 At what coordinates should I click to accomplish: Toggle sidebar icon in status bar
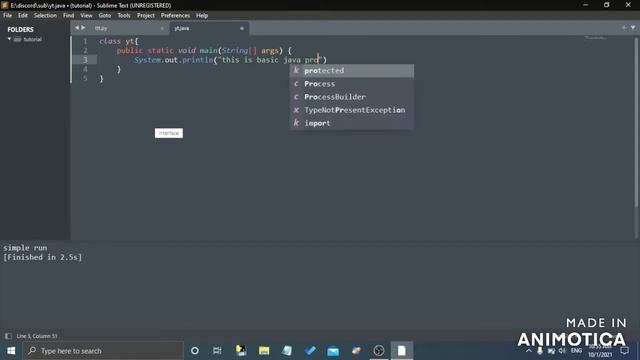tap(8, 336)
